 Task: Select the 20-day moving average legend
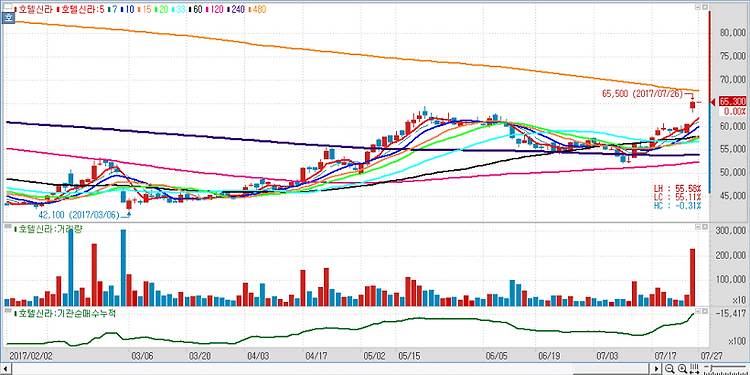point(162,9)
